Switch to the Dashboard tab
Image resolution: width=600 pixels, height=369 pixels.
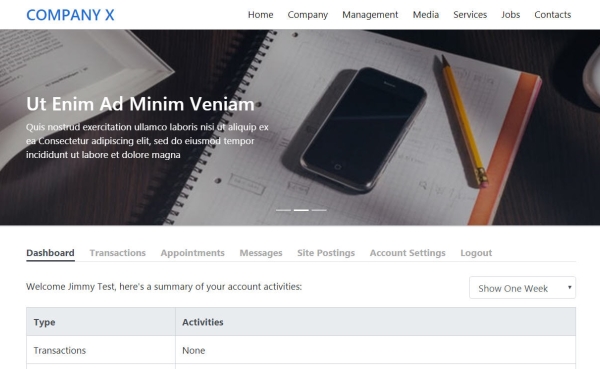click(50, 253)
